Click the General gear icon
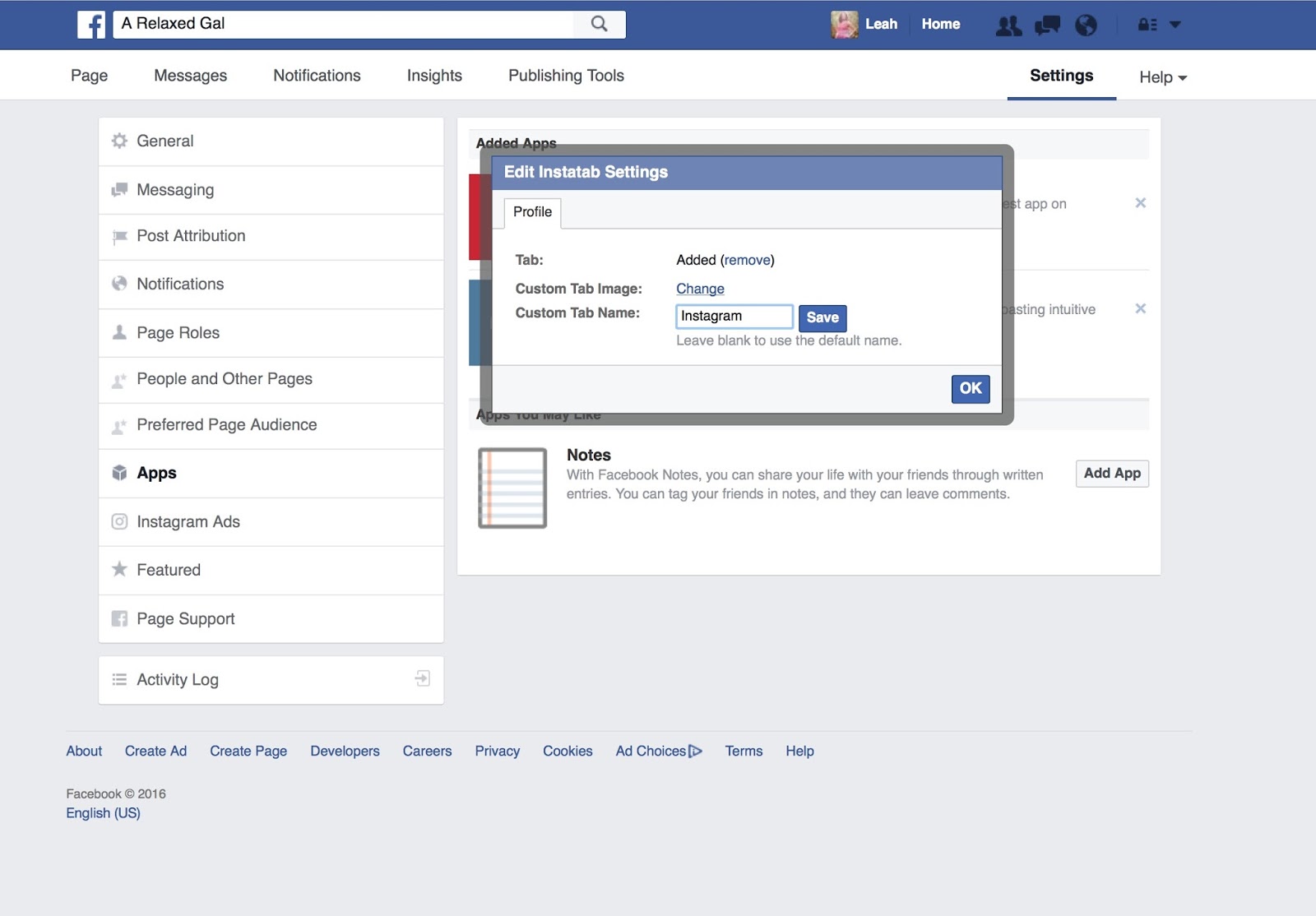The height and width of the screenshot is (916, 1316). pyautogui.click(x=119, y=141)
